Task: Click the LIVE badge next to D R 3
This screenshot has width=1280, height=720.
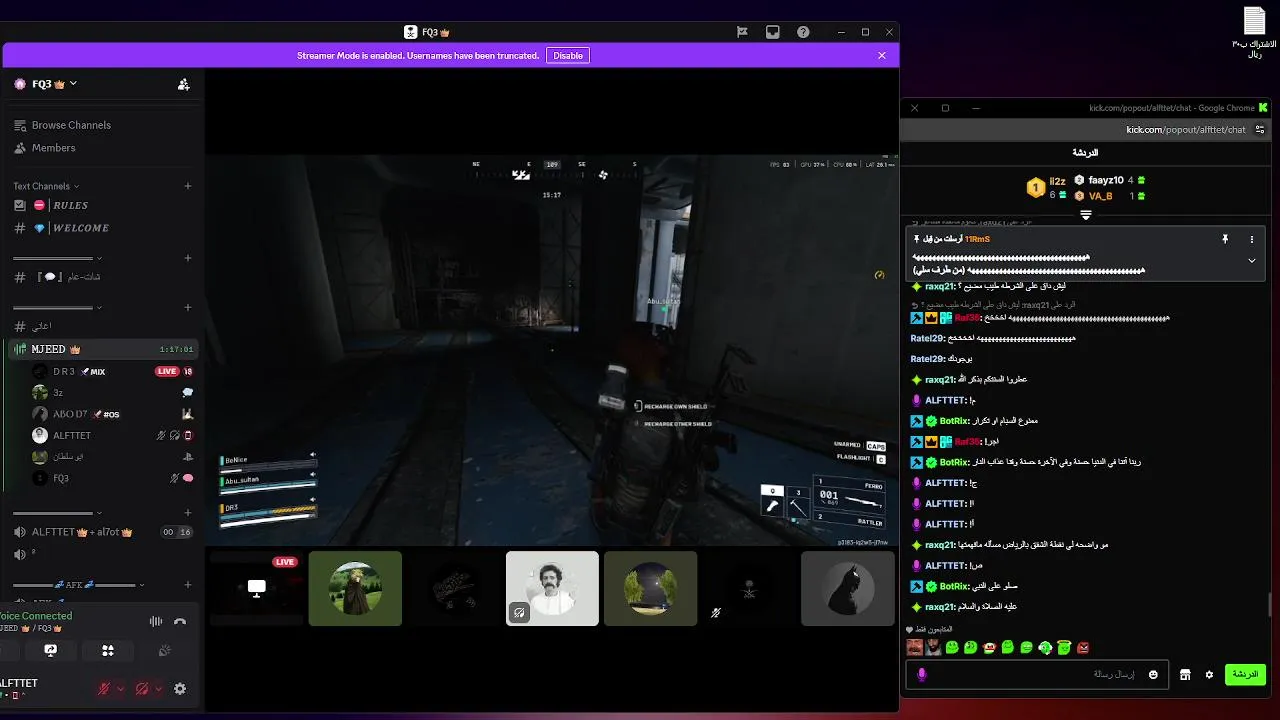Action: tap(166, 371)
